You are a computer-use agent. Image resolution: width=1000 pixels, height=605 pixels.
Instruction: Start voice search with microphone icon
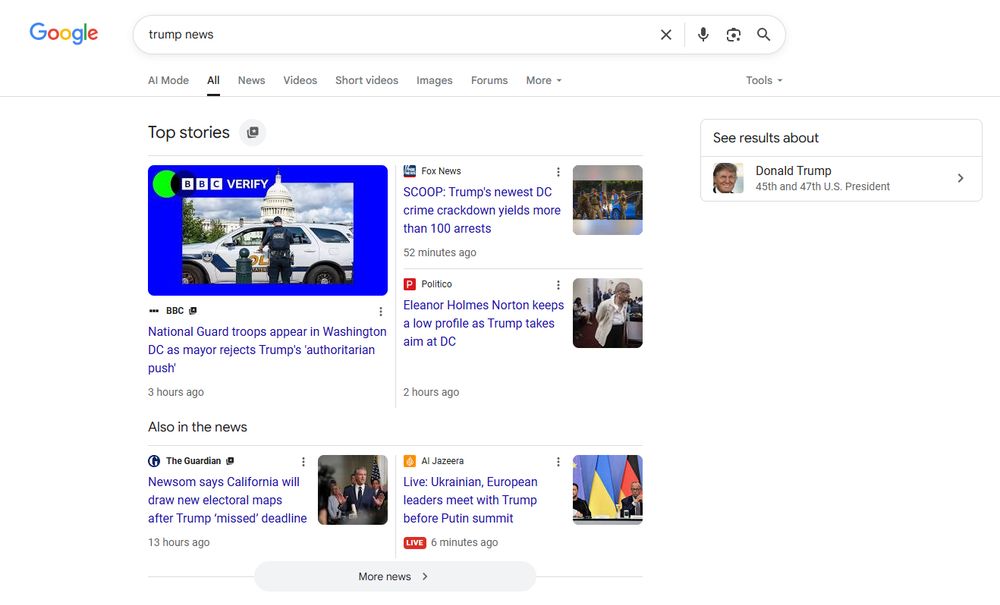tap(703, 34)
